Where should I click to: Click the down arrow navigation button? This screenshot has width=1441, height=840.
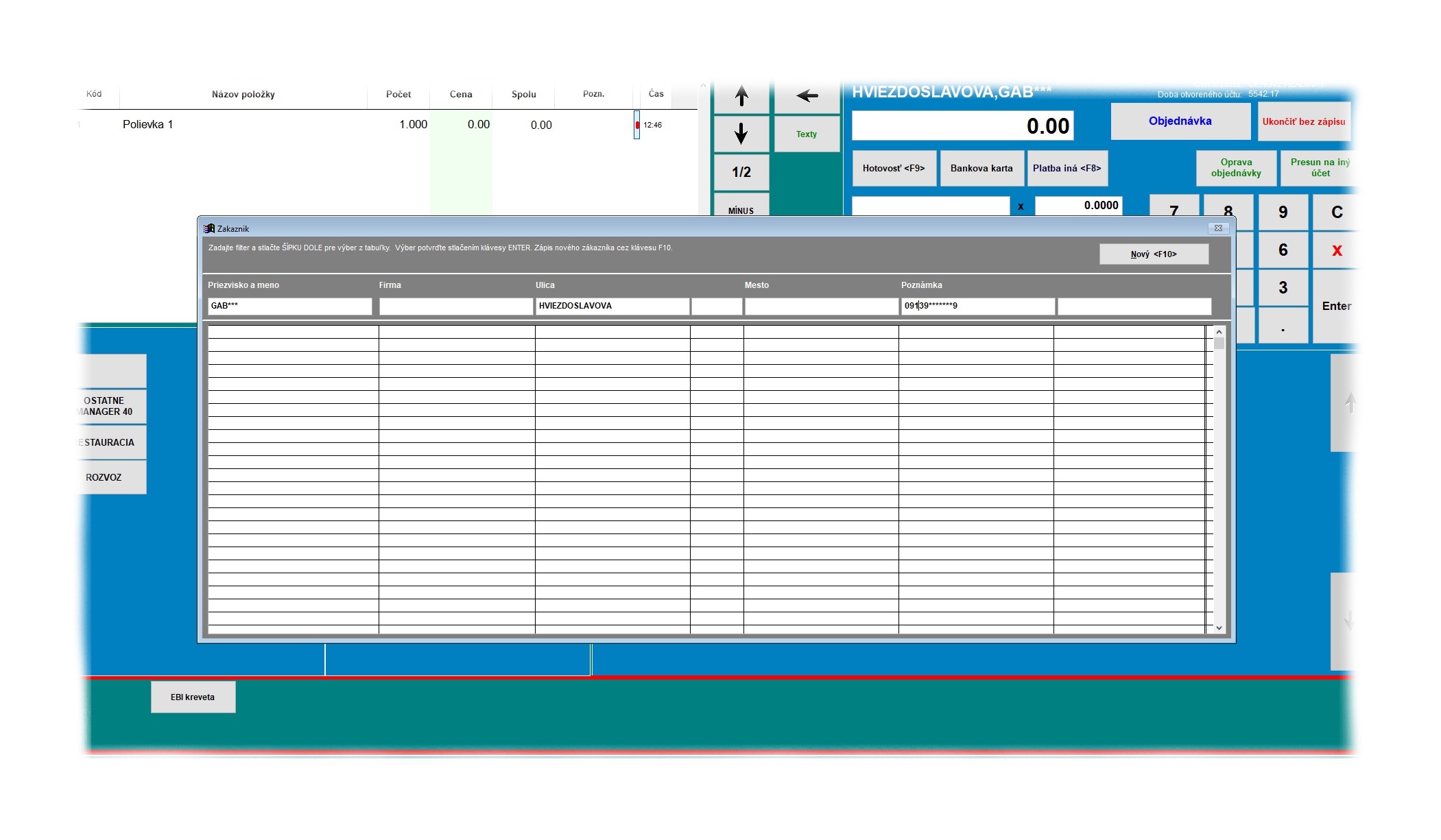pos(741,134)
